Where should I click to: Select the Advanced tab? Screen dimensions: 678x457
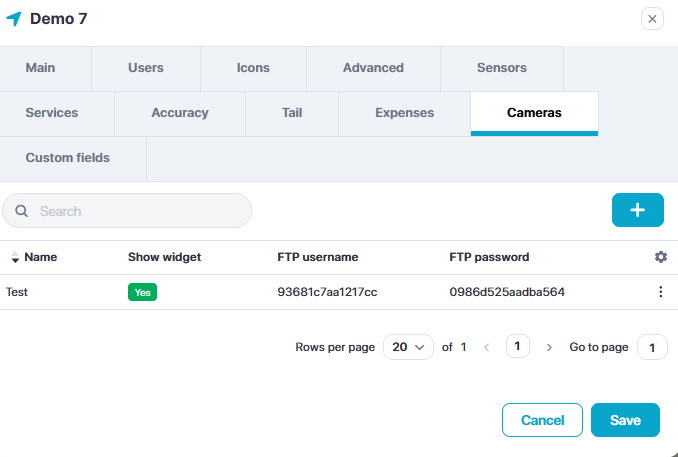[373, 68]
